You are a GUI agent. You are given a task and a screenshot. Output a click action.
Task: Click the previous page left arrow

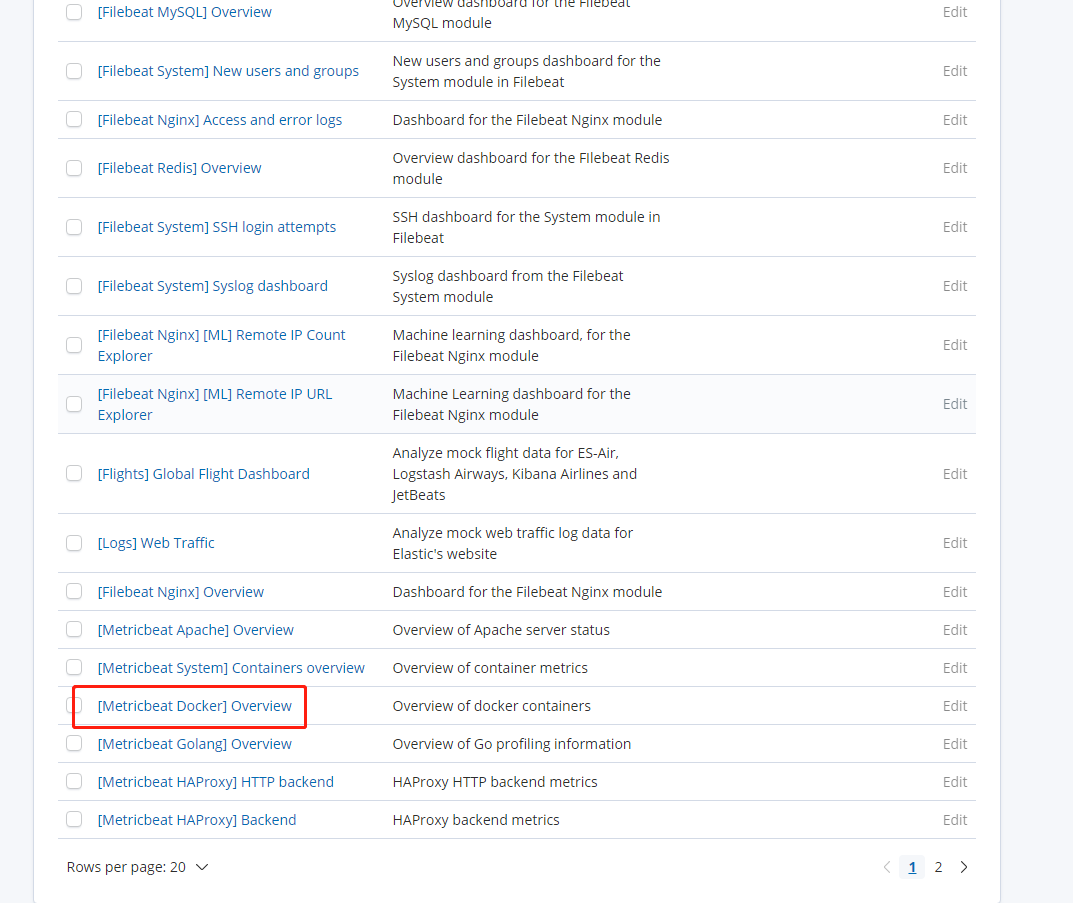(887, 867)
